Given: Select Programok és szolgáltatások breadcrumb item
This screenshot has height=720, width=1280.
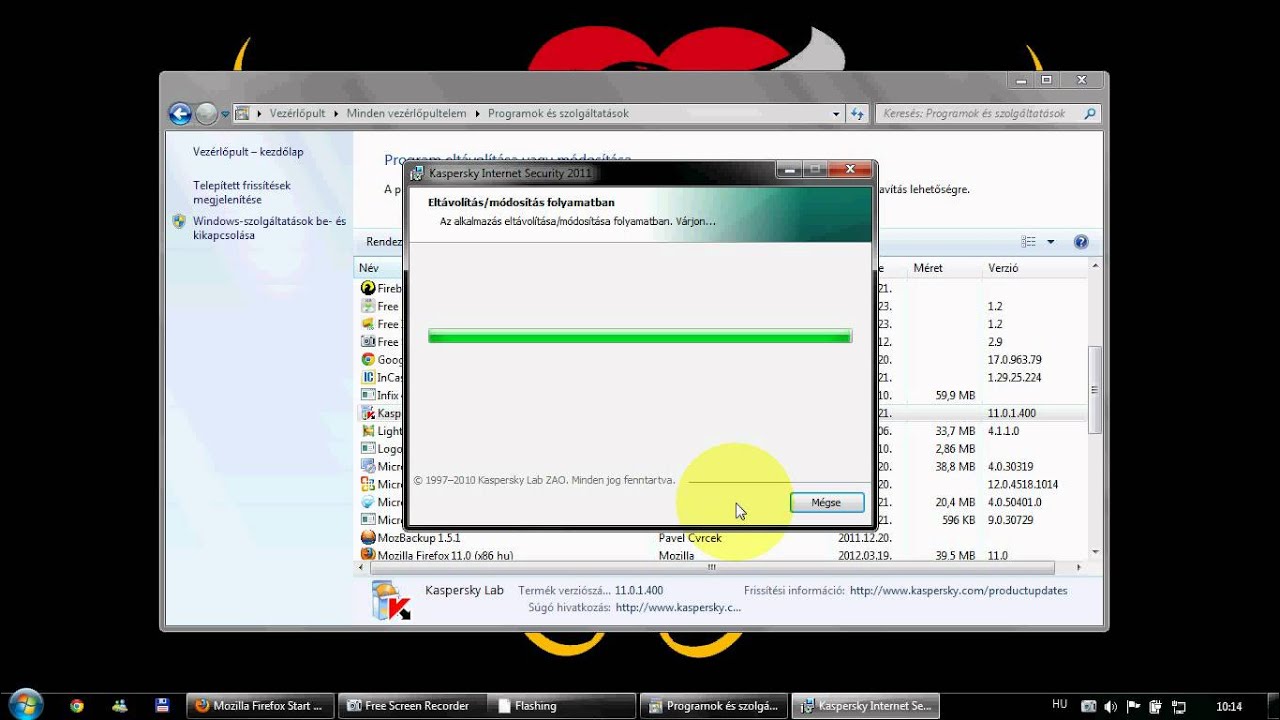Looking at the screenshot, I should [x=558, y=114].
